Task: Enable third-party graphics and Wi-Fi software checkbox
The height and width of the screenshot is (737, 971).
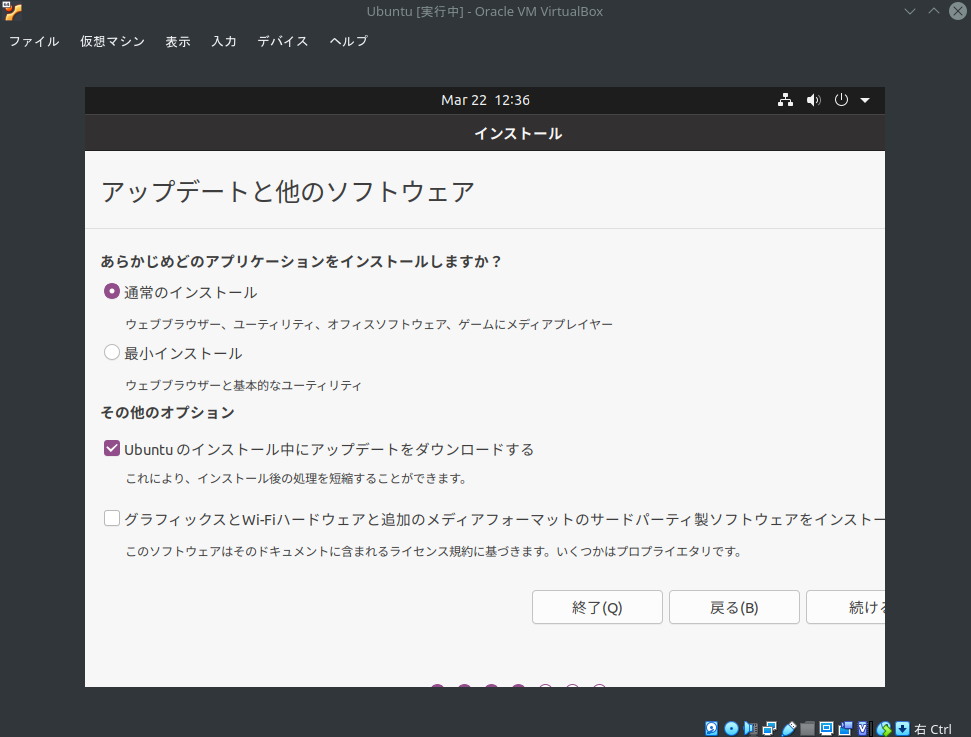Action: click(111, 518)
